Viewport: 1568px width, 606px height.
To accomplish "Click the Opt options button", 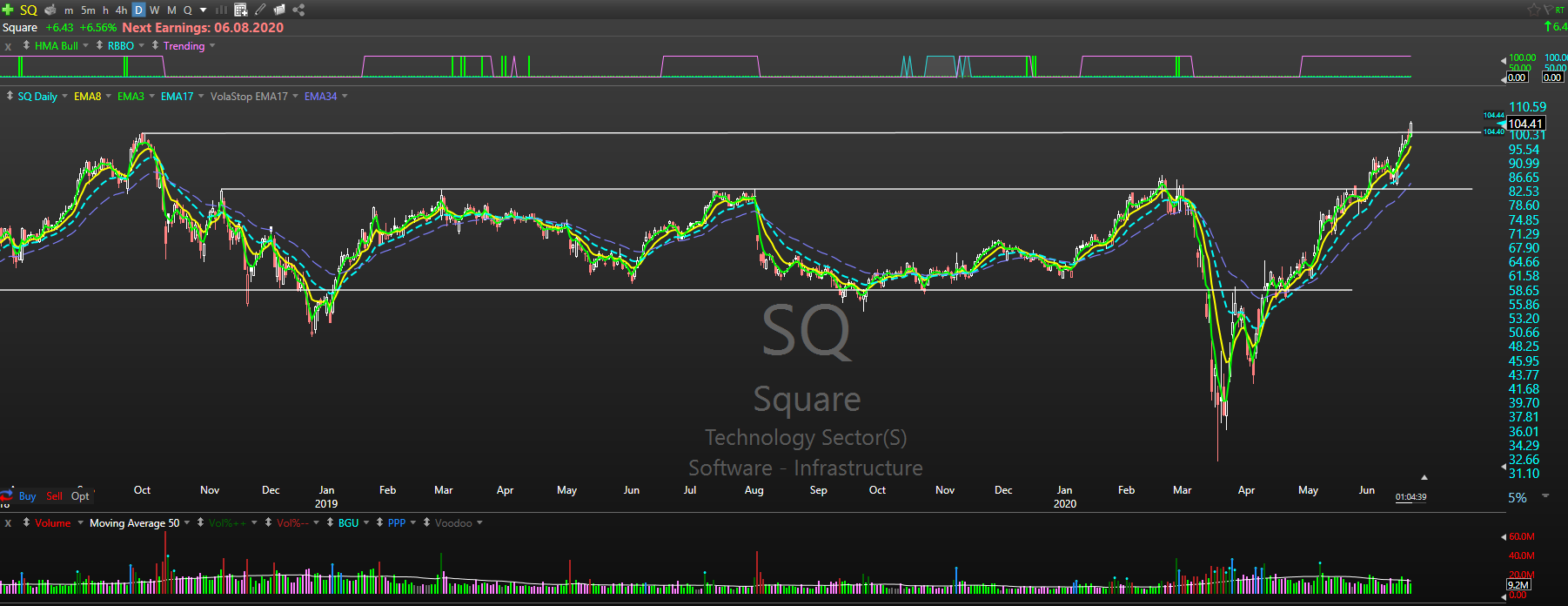I will click(80, 496).
